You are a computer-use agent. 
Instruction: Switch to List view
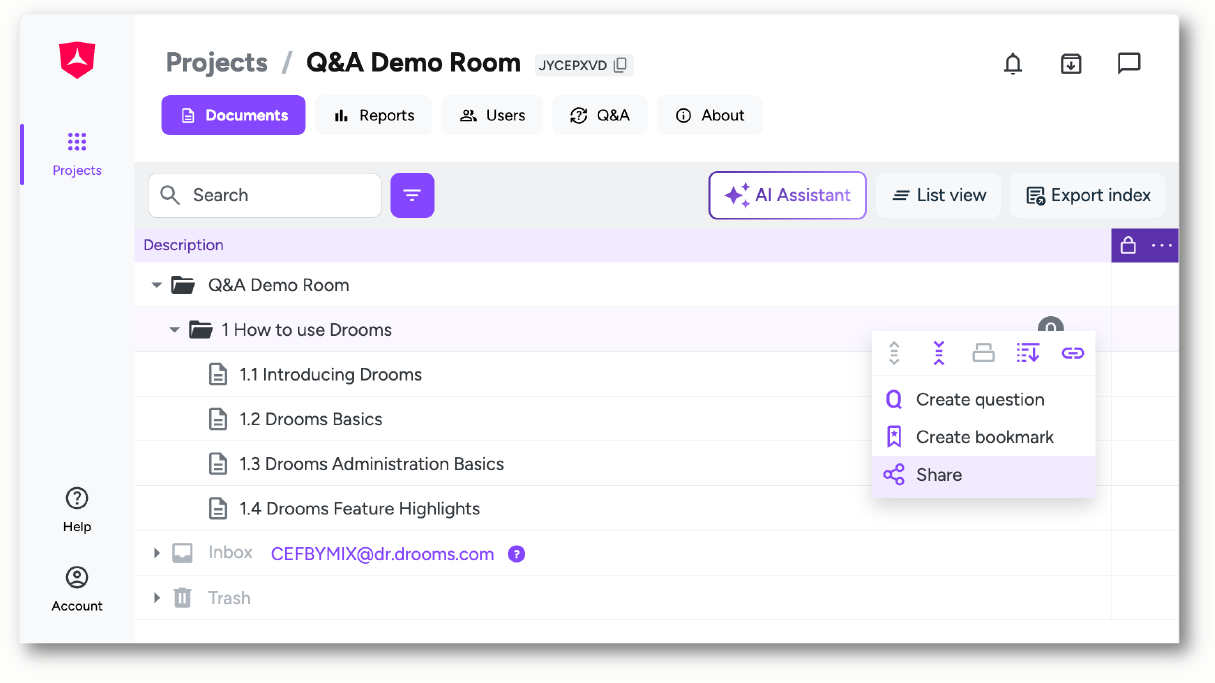pos(939,195)
